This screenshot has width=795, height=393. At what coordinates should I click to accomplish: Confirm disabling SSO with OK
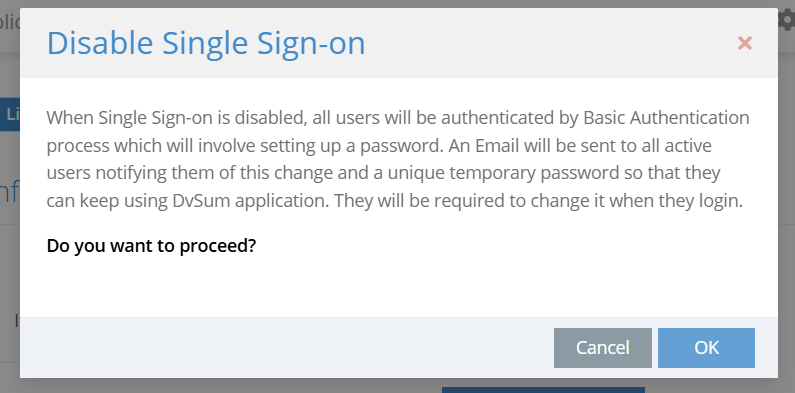pos(706,348)
